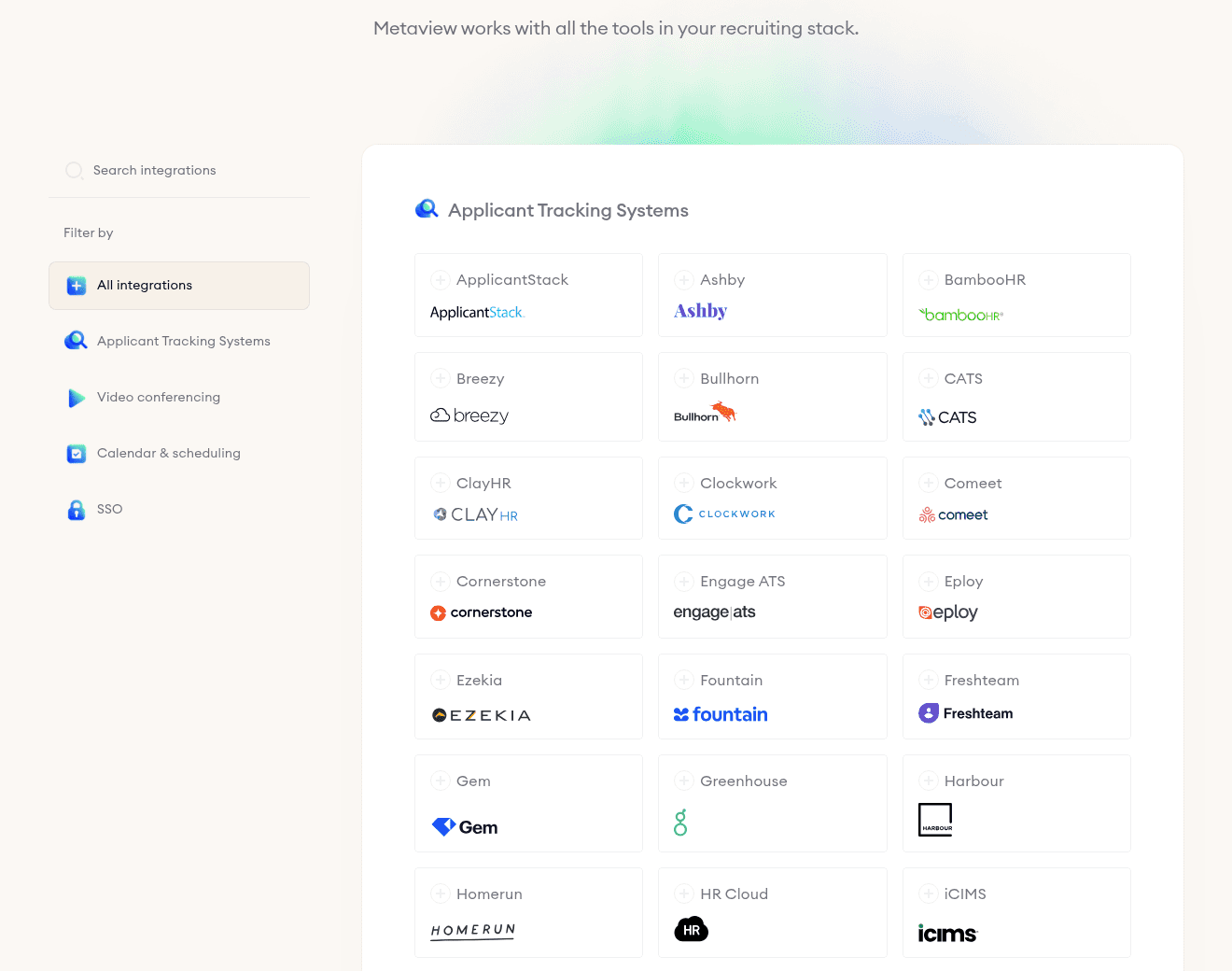
Task: Filter by Video conferencing
Action: click(x=179, y=398)
